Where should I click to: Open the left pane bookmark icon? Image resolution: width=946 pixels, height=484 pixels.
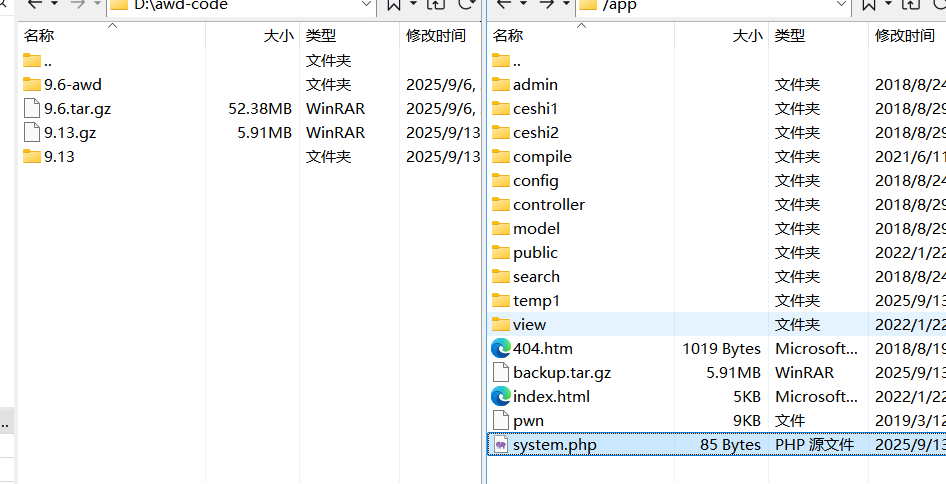(393, 5)
